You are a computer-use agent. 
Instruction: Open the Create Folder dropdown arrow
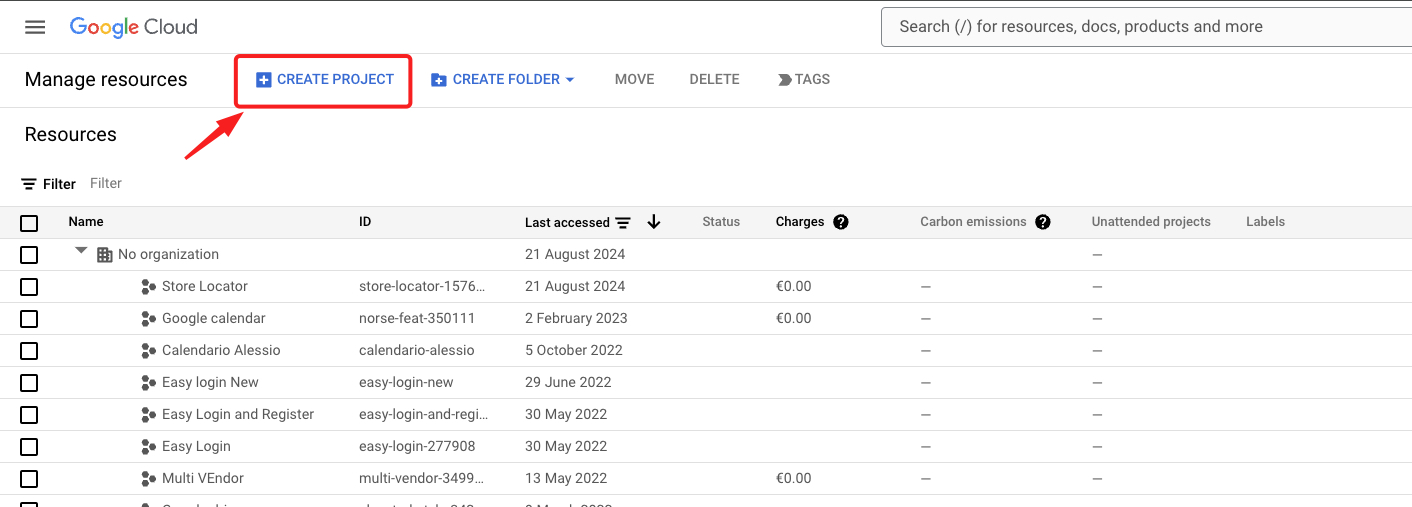tap(570, 80)
